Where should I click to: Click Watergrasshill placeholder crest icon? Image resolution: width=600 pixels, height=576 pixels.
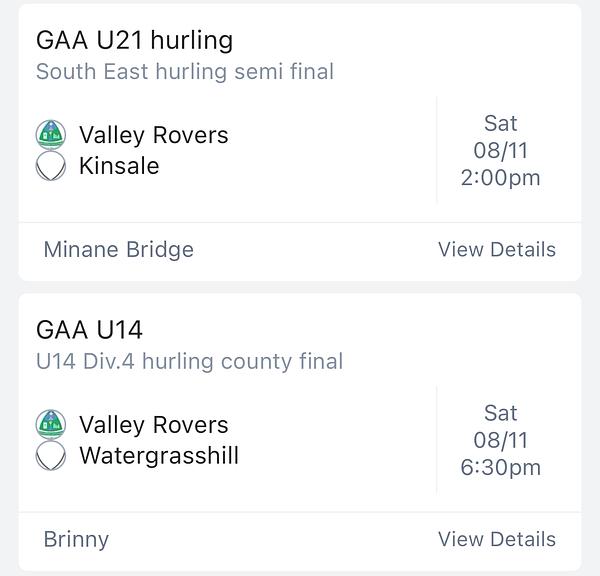pyautogui.click(x=51, y=456)
